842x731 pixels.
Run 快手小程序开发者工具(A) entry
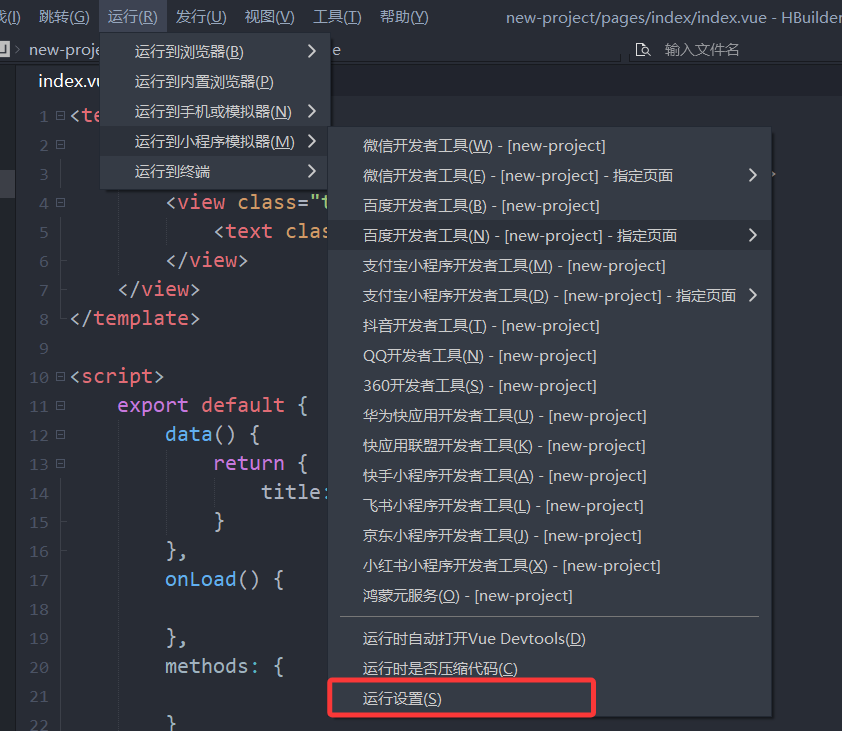(x=550, y=476)
